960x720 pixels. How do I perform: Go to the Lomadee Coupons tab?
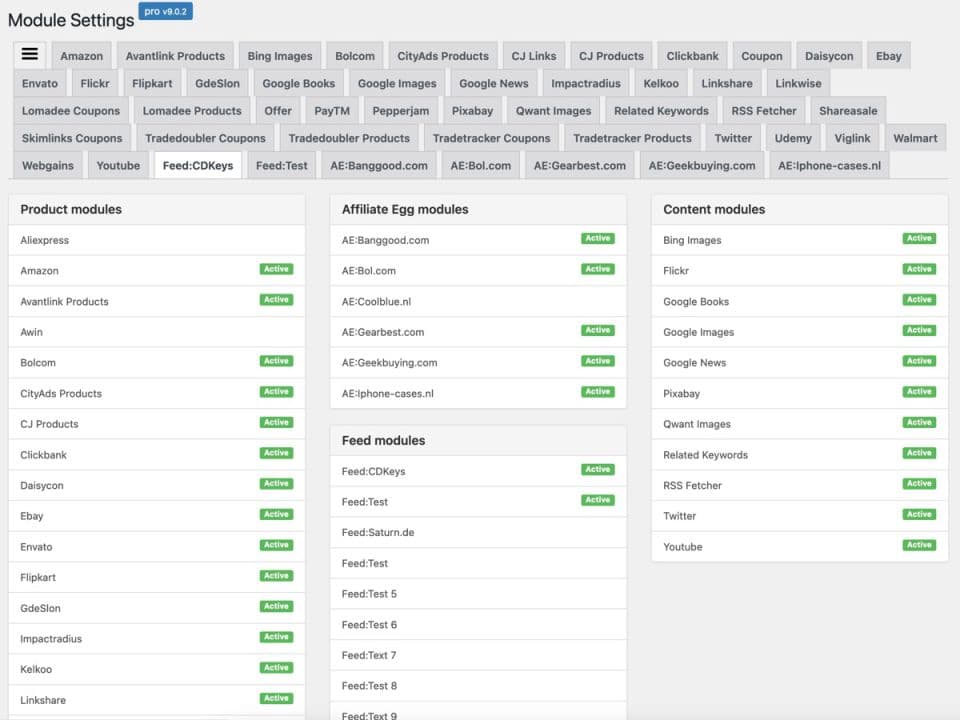[x=71, y=111]
